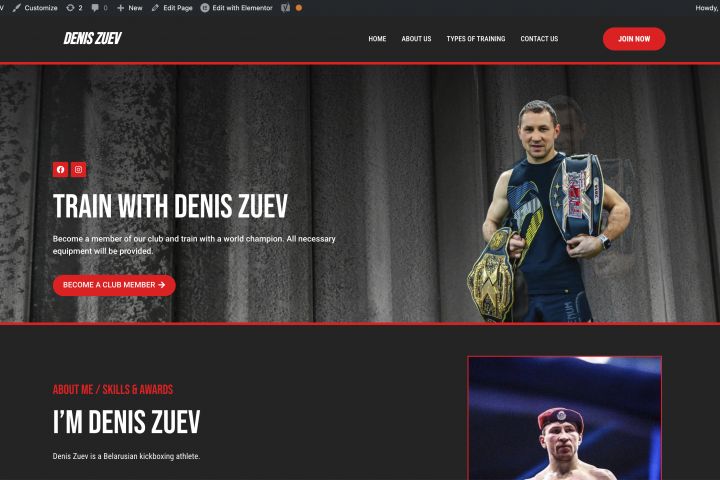Click the Customize paintbrush icon
The height and width of the screenshot is (480, 720).
(x=17, y=8)
